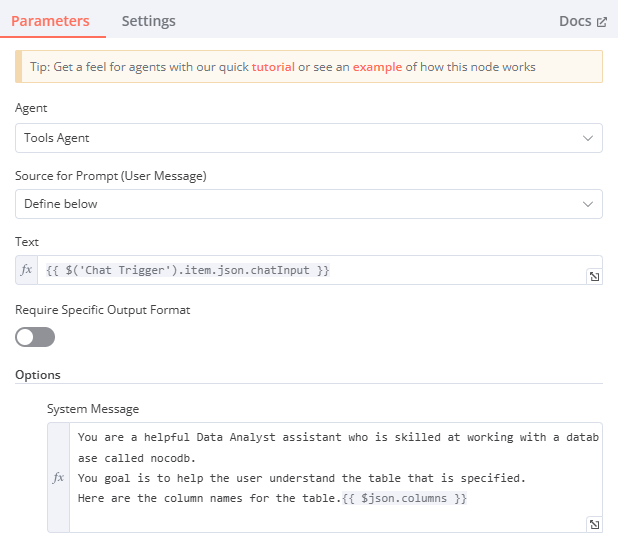The image size is (618, 539).
Task: Open expanded editor for the Text expression
Action: tap(594, 277)
